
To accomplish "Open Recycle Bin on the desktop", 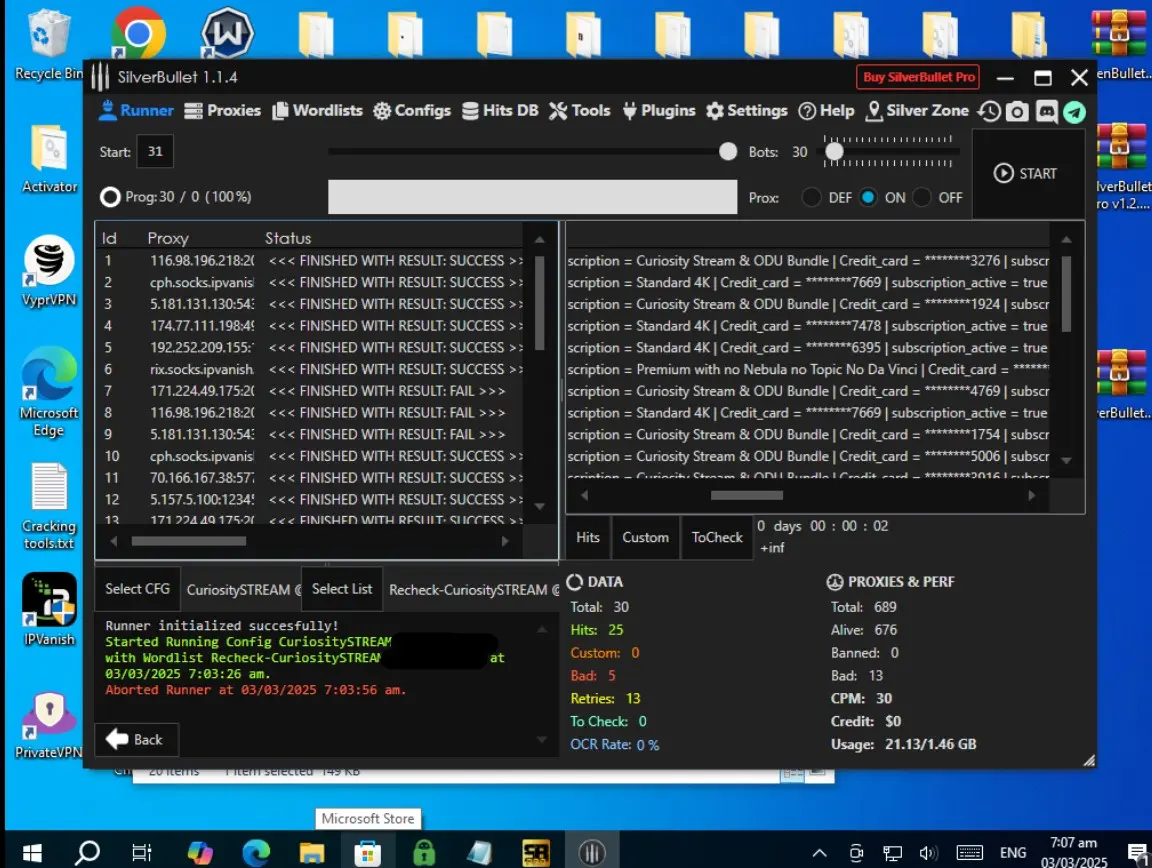I will pyautogui.click(x=48, y=44).
